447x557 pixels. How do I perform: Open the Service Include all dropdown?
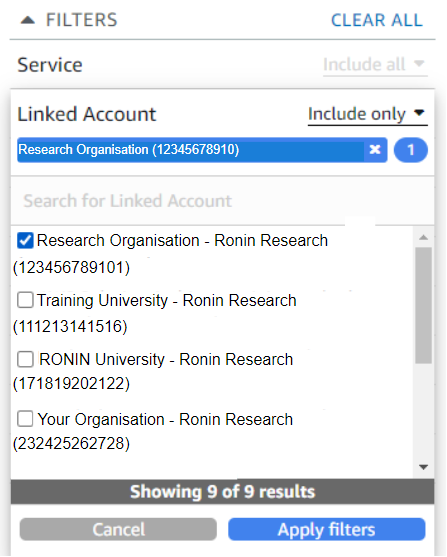(x=375, y=65)
